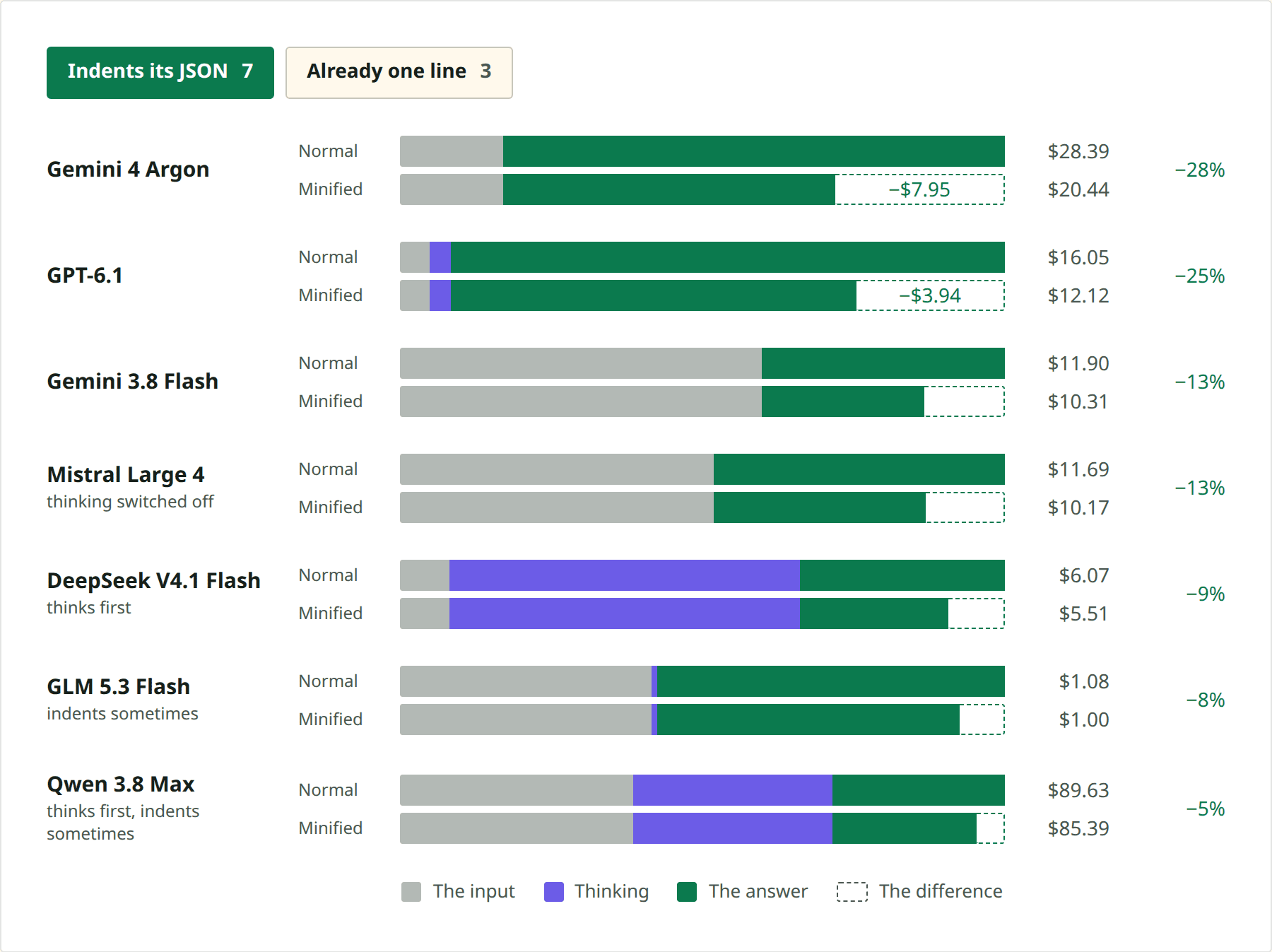
Task: Click the Qwen 3.8 Max model name
Action: tap(120, 784)
